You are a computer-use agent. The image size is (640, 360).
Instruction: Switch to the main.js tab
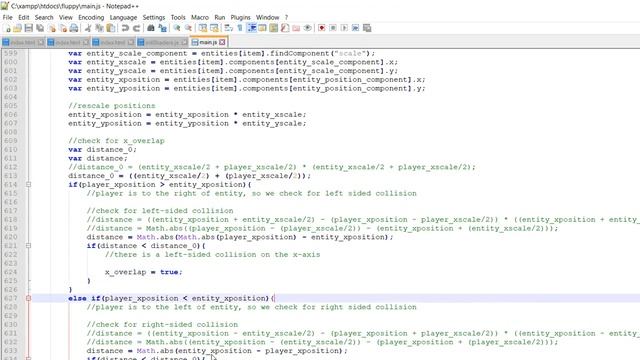[x=208, y=42]
